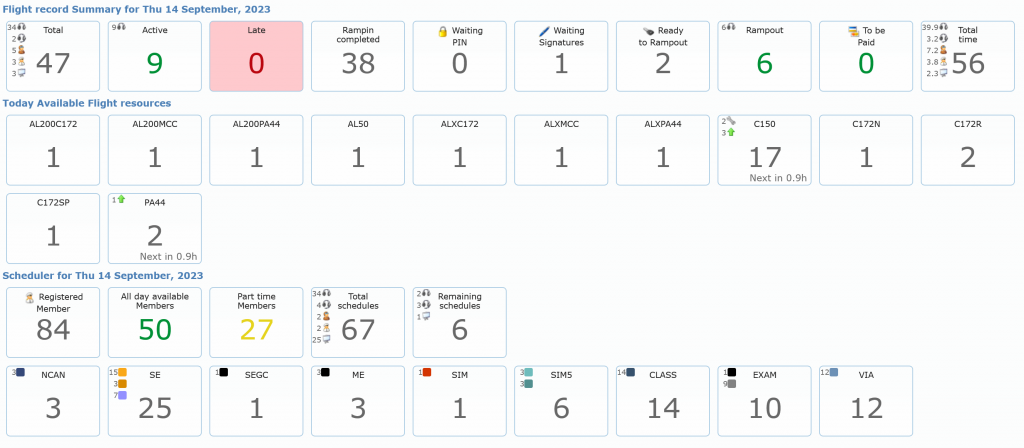Open the All day available Members tile
The image size is (1024, 448).
tap(154, 322)
